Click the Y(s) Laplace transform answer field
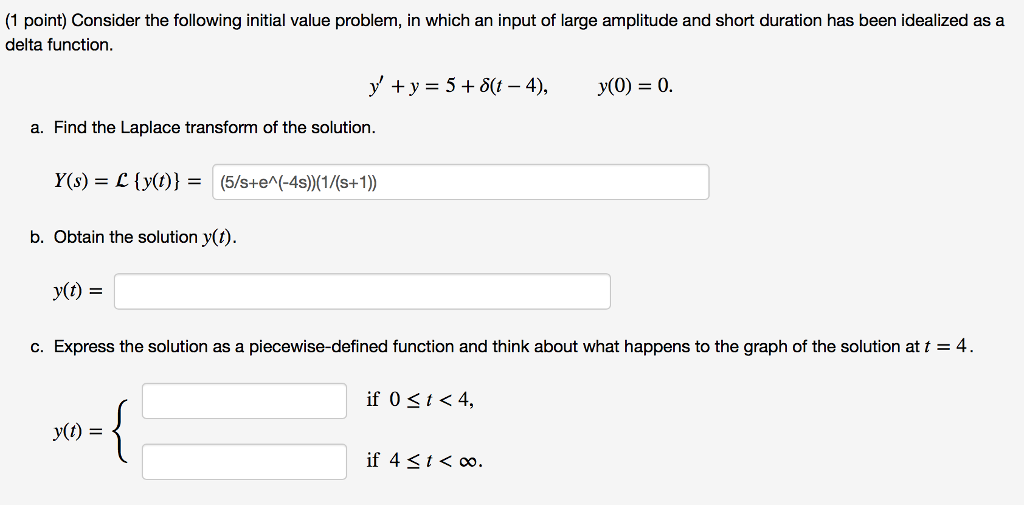The height and width of the screenshot is (505, 1024). click(460, 182)
